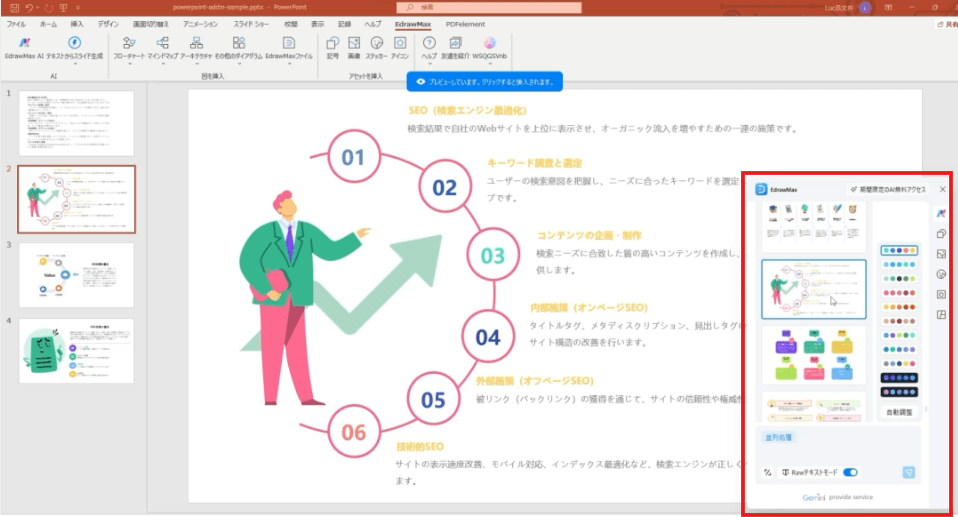The image size is (958, 517).
Task: Click the user avatar beside Luc in the title bar
Action: click(x=865, y=7)
